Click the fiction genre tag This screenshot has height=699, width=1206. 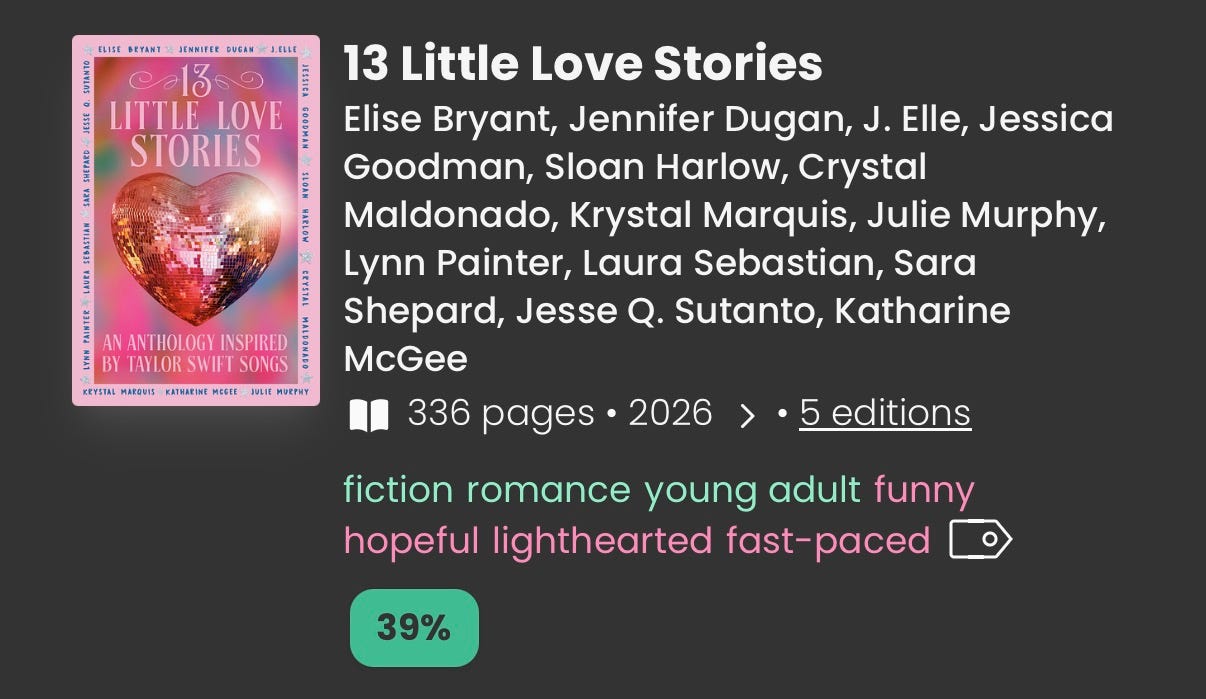399,490
